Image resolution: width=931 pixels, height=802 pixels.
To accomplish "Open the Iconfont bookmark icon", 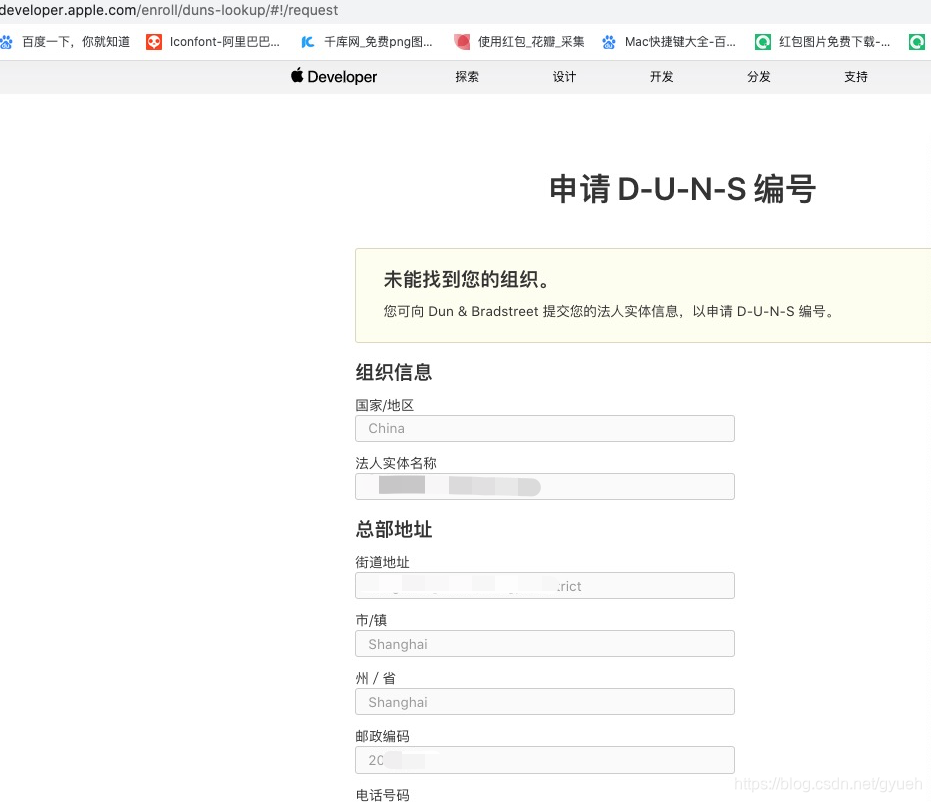I will pyautogui.click(x=154, y=42).
